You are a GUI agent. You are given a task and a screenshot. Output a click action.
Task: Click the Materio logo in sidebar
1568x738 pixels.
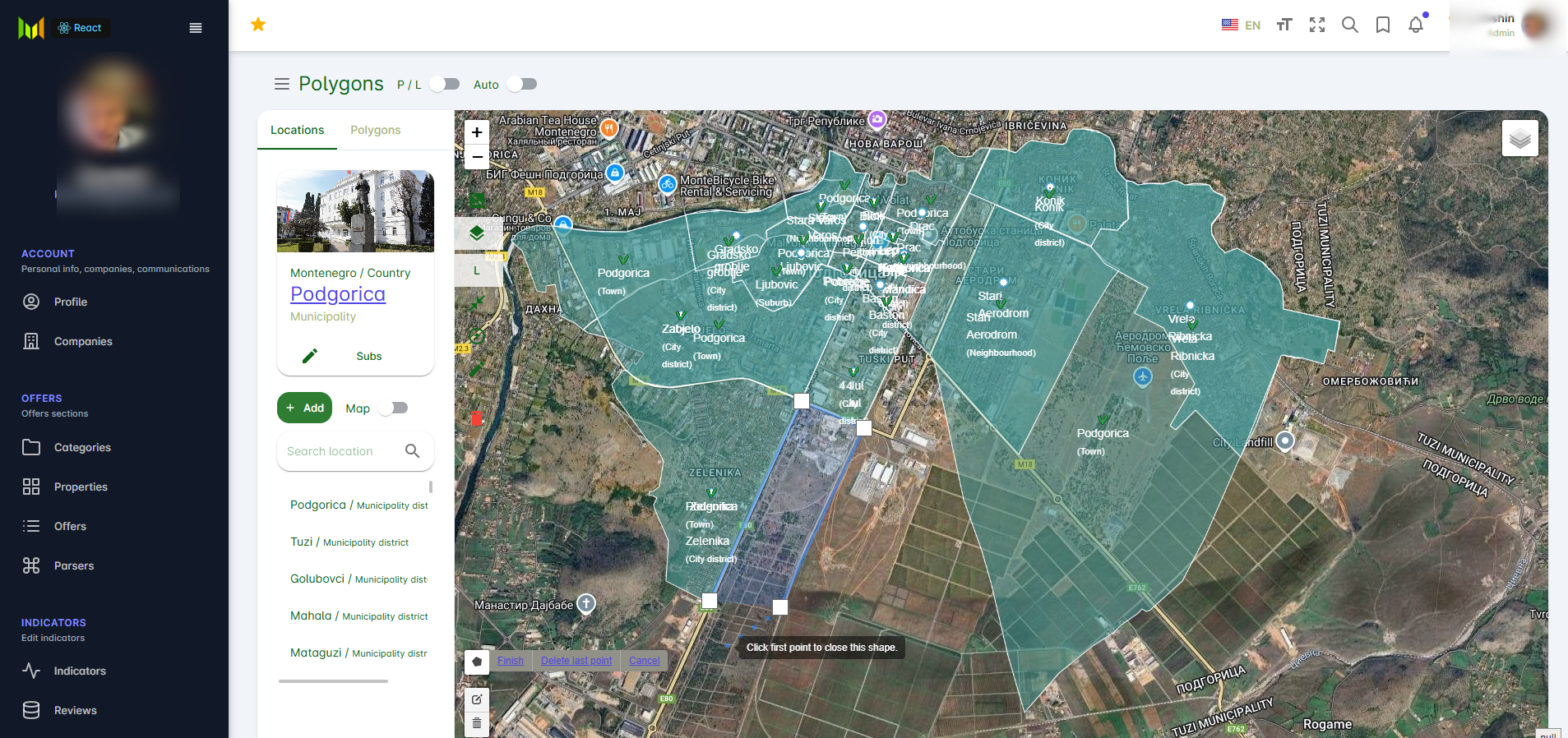pyautogui.click(x=31, y=28)
